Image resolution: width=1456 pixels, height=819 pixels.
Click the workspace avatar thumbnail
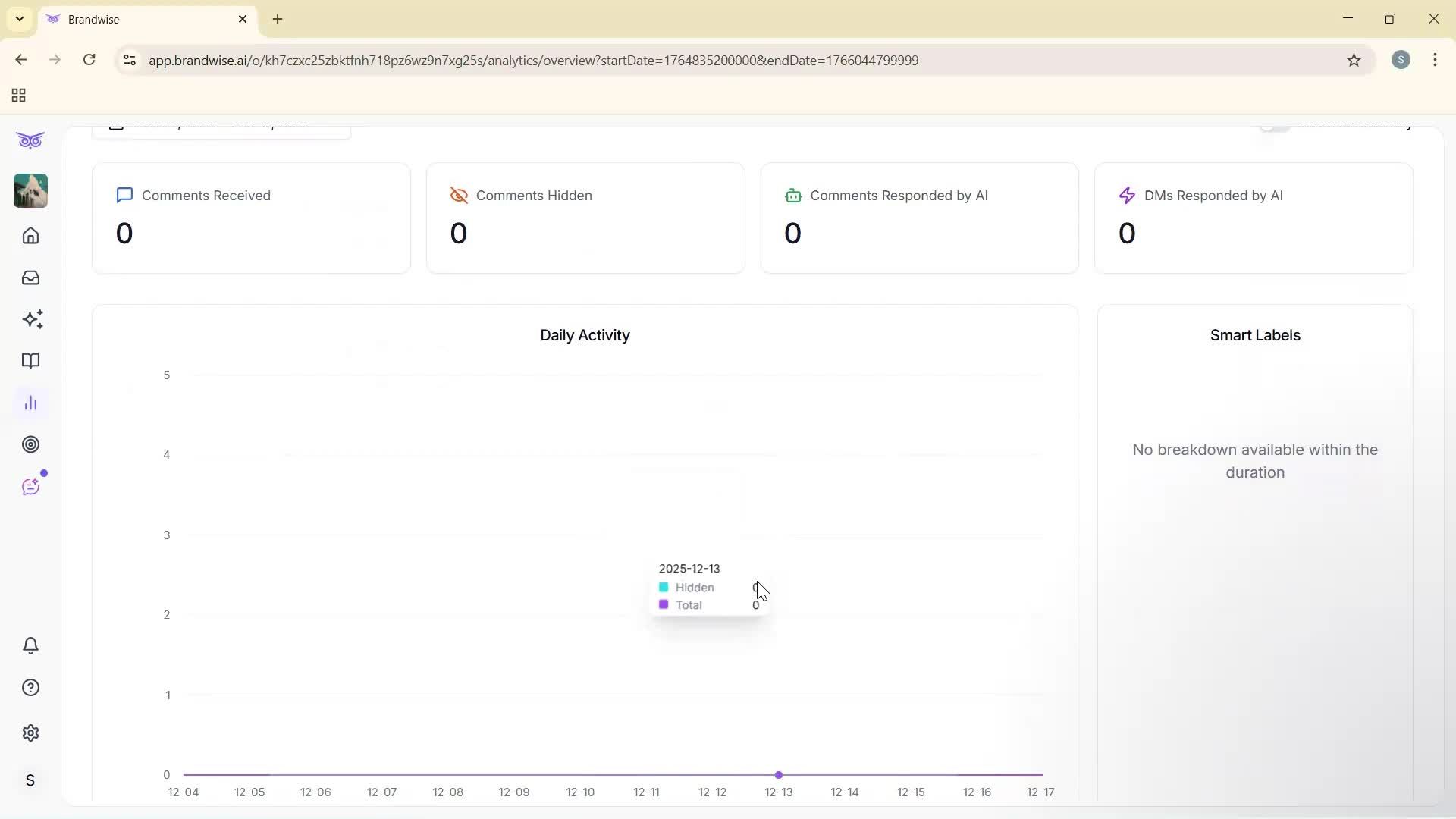[30, 190]
